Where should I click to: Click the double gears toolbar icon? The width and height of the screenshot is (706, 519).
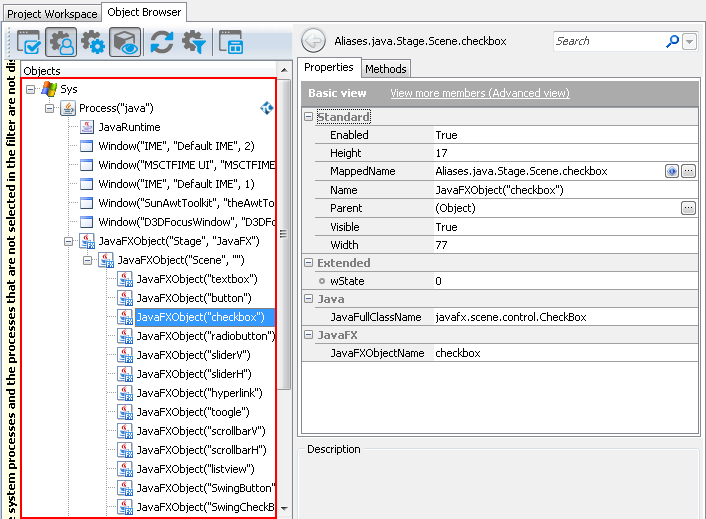(92, 42)
